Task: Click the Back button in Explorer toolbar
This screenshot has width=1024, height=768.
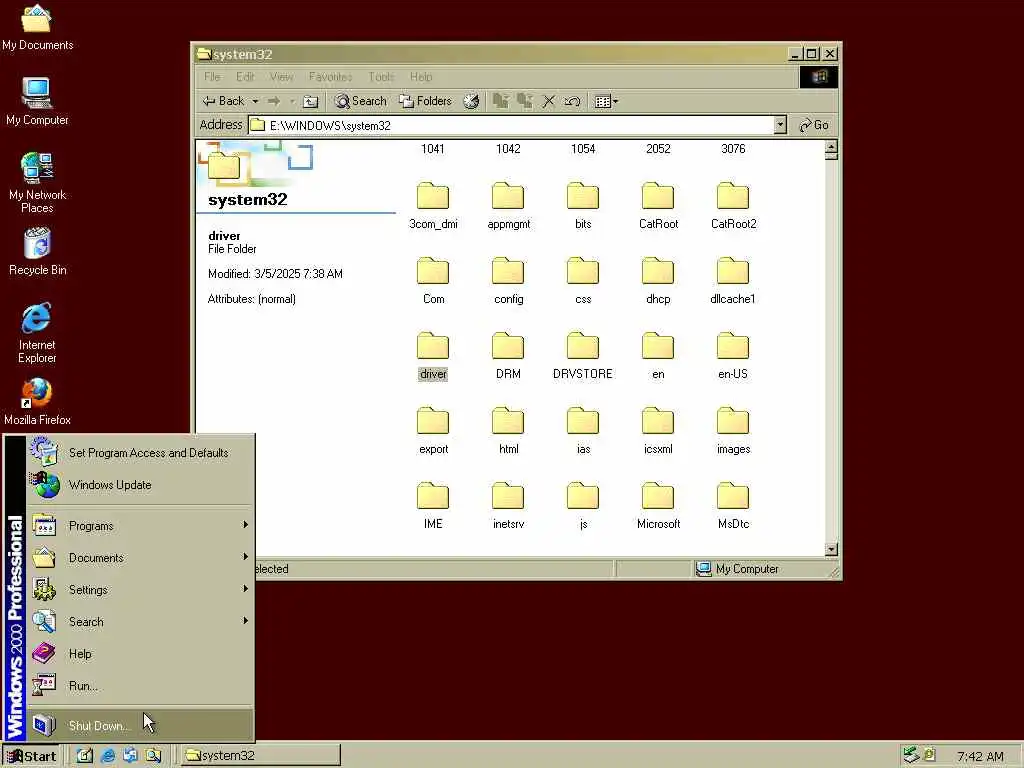Action: [x=223, y=101]
